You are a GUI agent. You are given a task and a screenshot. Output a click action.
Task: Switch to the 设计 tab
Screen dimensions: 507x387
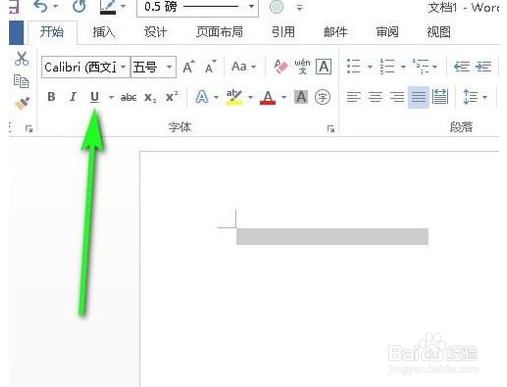pos(155,32)
